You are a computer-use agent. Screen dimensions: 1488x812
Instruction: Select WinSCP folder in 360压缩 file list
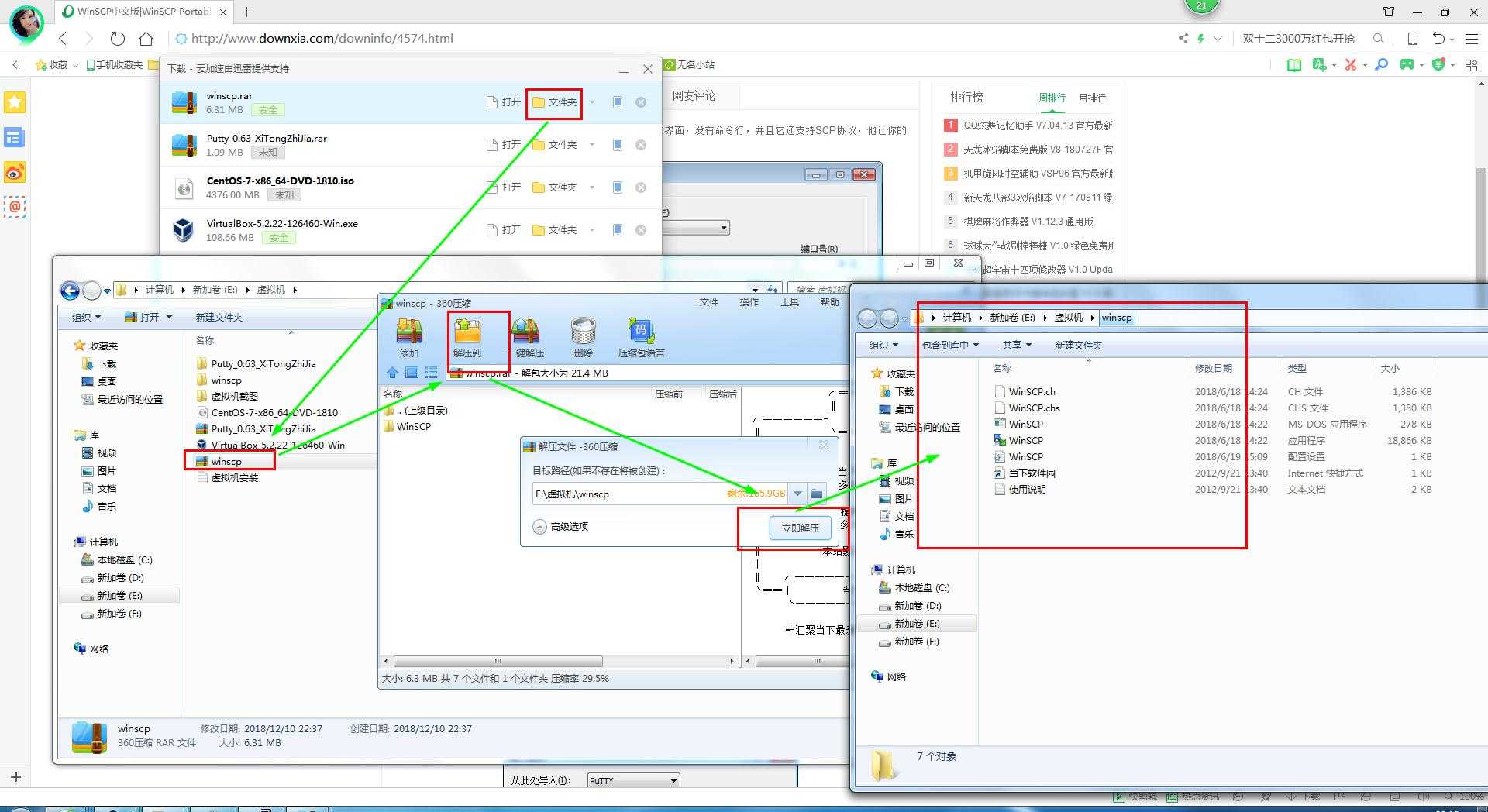click(x=408, y=426)
